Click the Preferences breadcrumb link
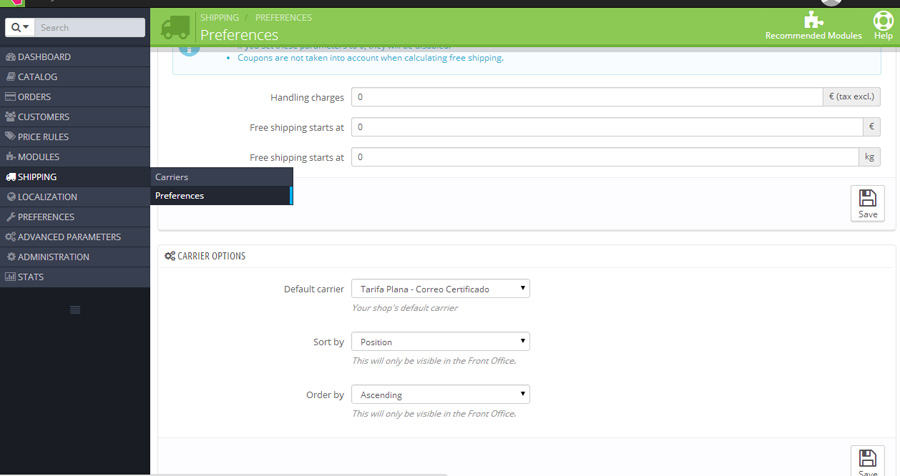The height and width of the screenshot is (476, 900). click(x=284, y=18)
